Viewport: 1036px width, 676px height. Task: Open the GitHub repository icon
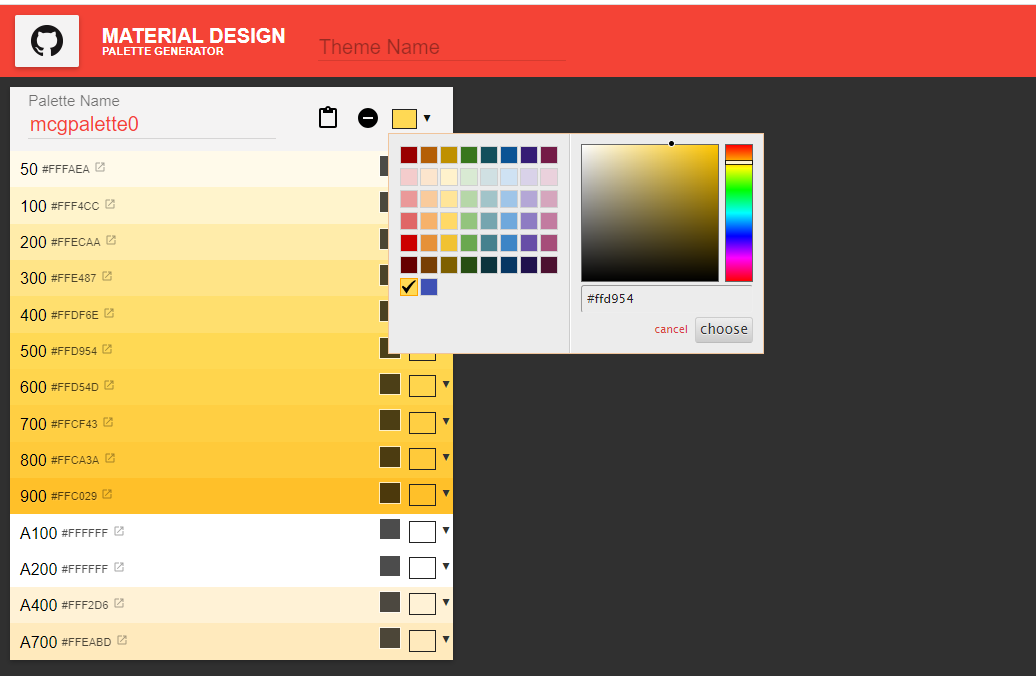click(x=47, y=41)
